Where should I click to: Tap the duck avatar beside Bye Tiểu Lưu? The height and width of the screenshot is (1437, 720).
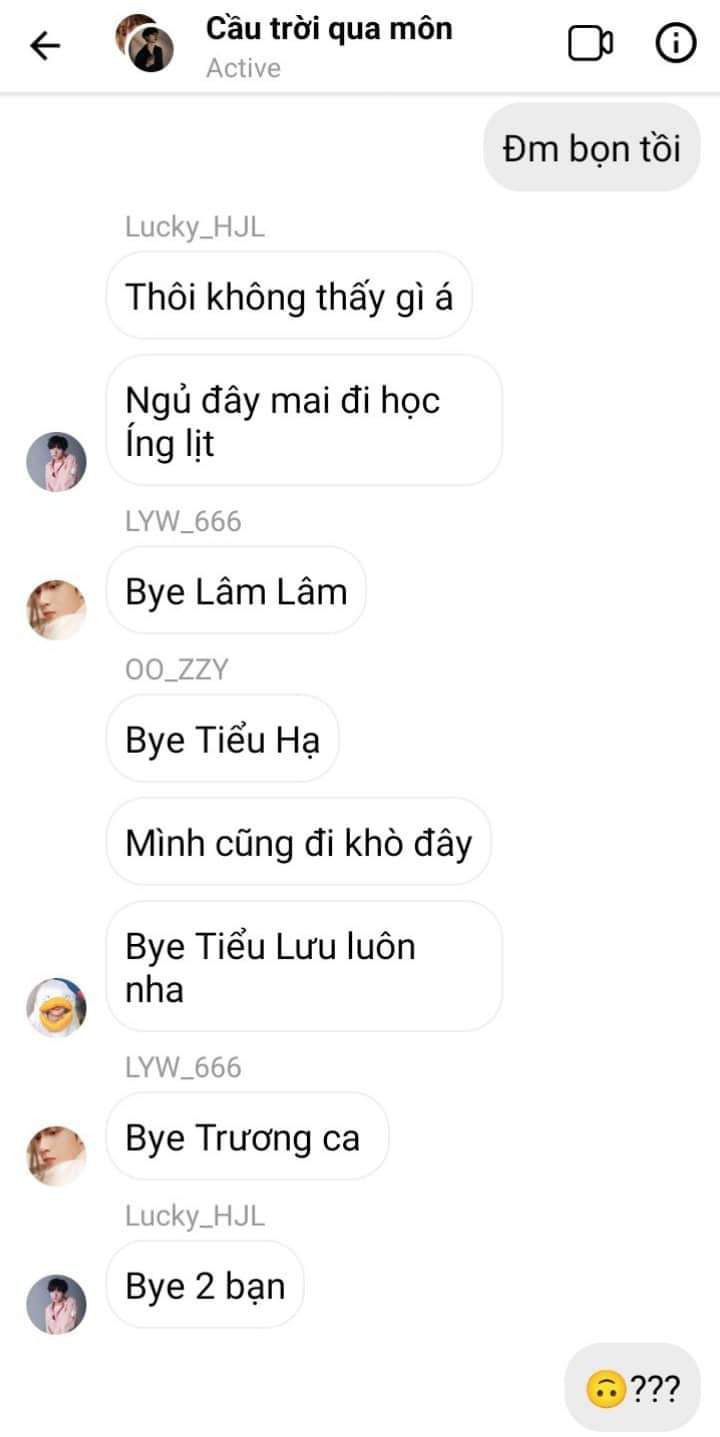click(56, 1008)
